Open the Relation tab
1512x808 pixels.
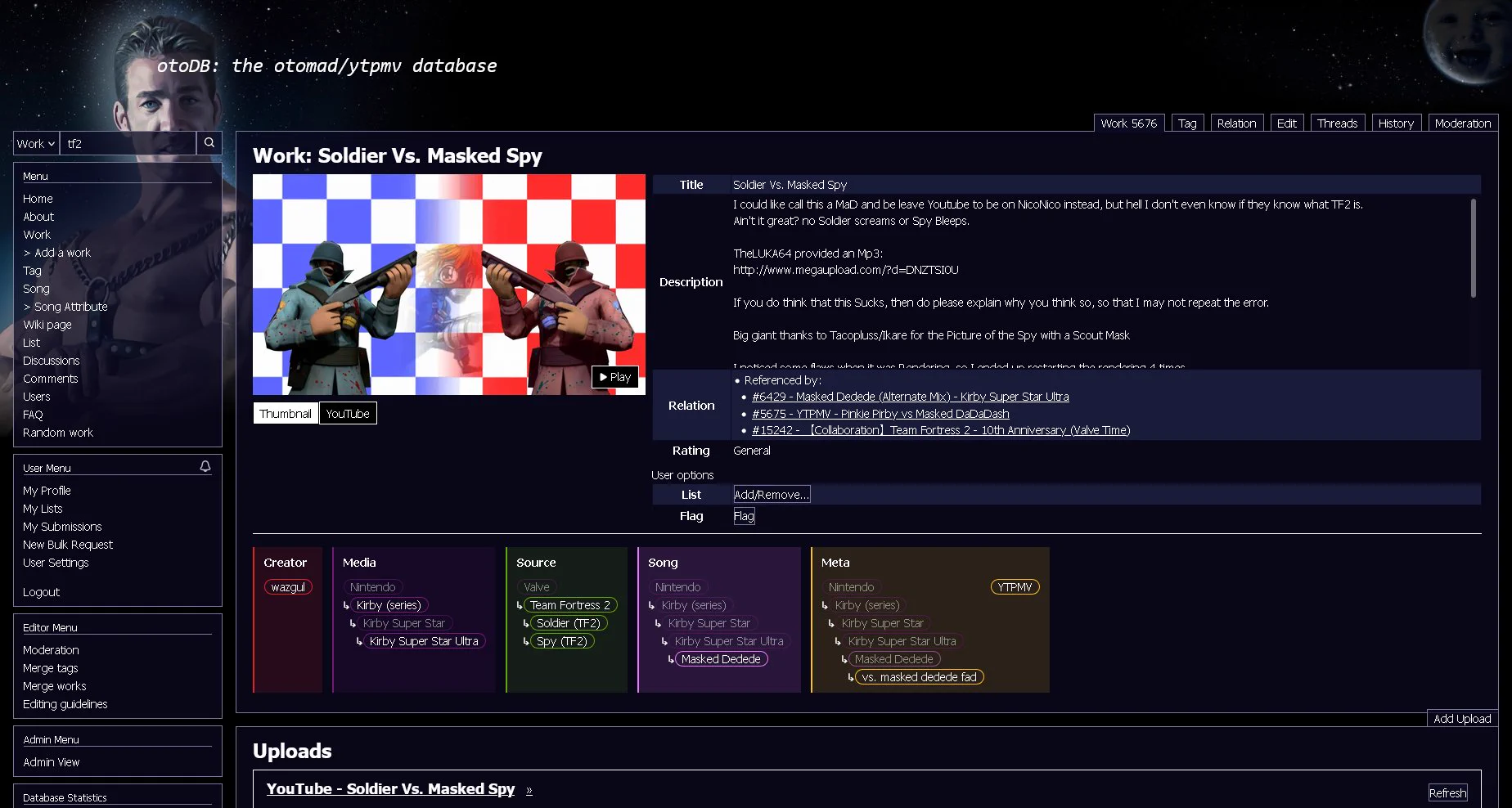(x=1236, y=123)
